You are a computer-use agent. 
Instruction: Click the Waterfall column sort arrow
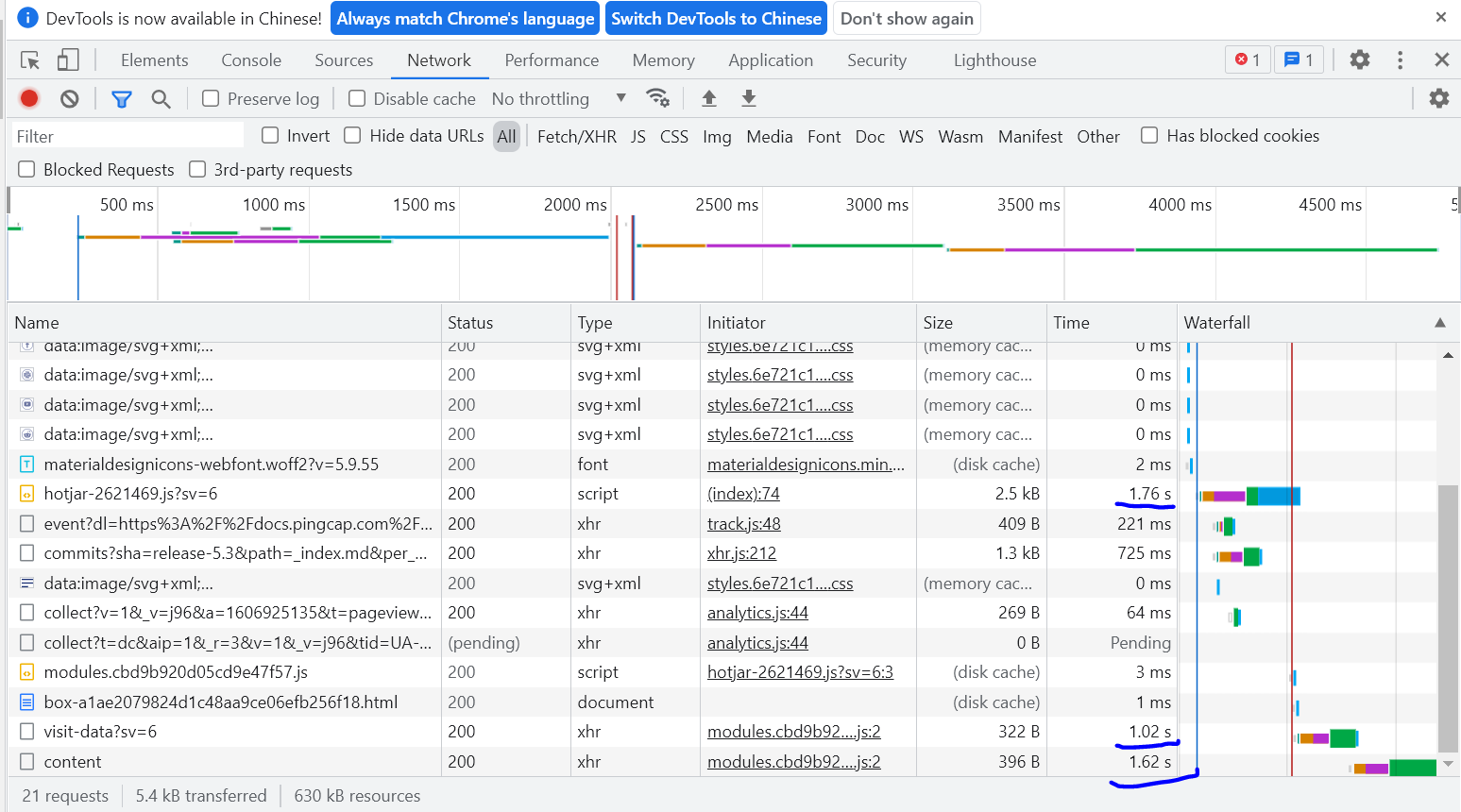point(1439,323)
